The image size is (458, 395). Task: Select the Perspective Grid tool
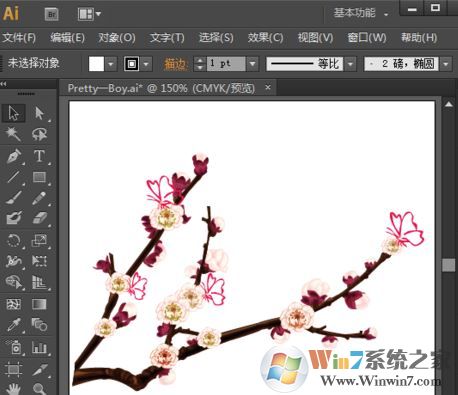[39, 282]
